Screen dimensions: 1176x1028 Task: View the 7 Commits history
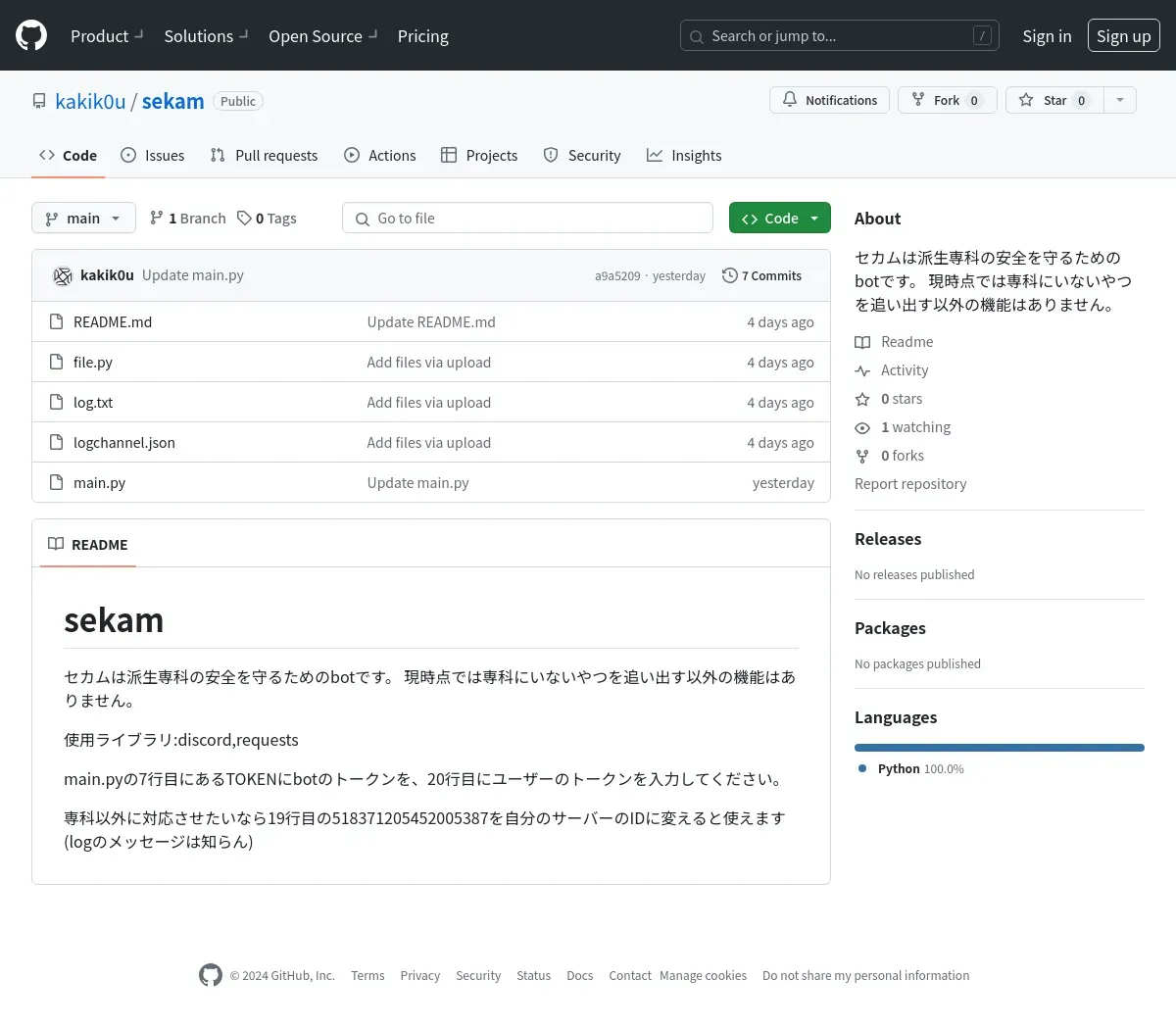pyautogui.click(x=762, y=275)
